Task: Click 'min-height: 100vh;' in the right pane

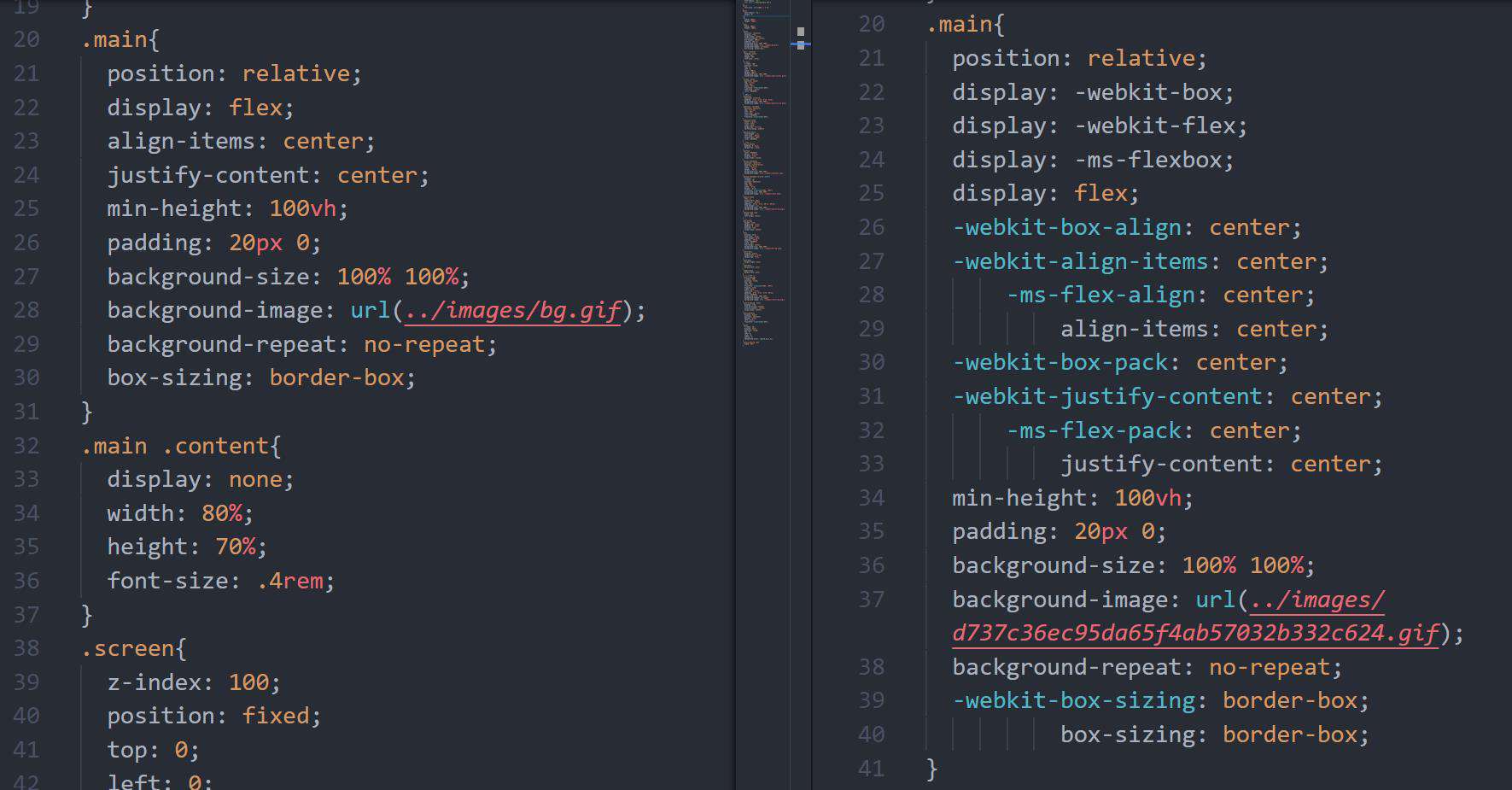Action: click(1073, 498)
